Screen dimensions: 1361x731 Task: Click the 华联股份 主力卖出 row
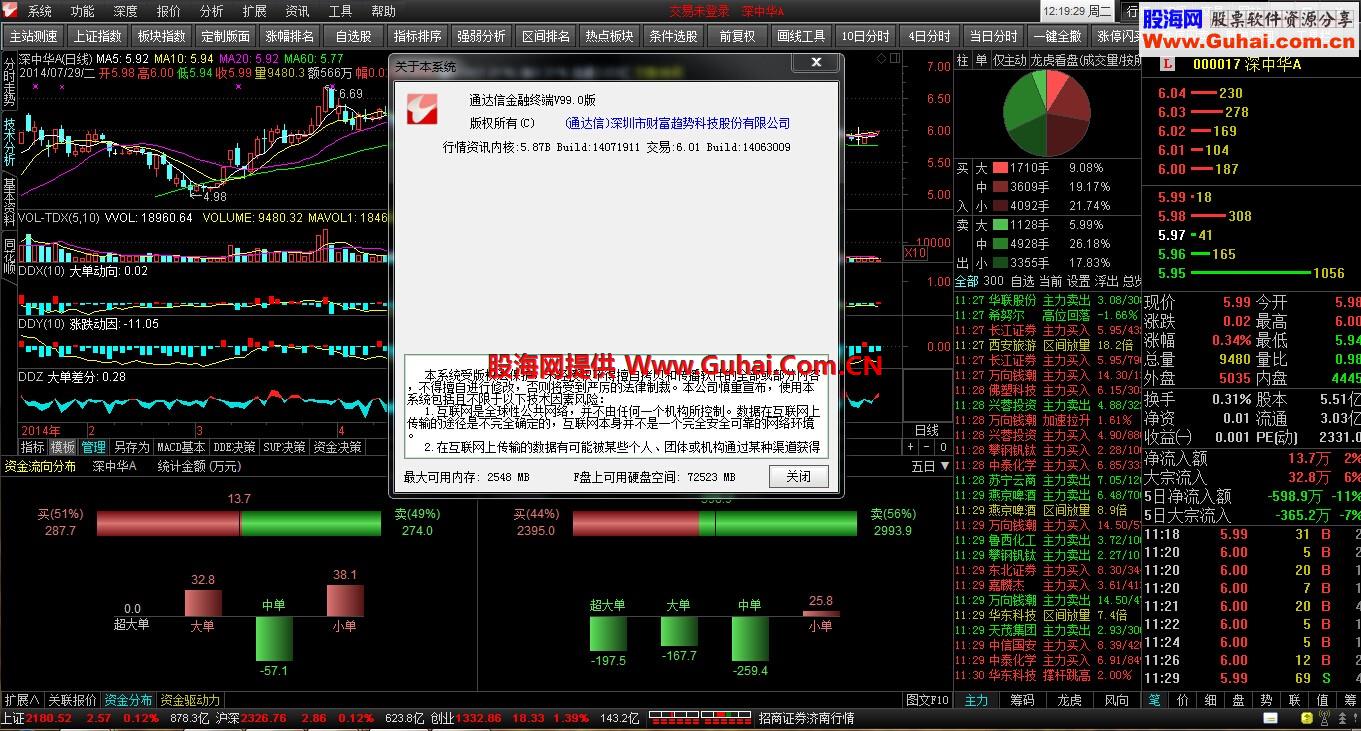tap(1047, 300)
